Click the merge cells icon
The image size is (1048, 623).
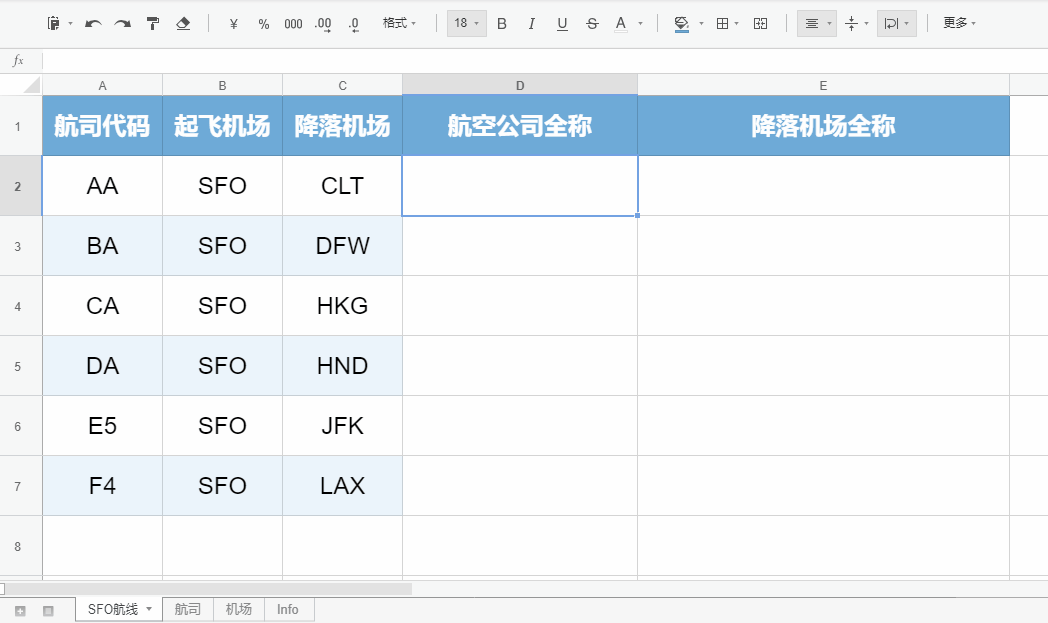(759, 22)
